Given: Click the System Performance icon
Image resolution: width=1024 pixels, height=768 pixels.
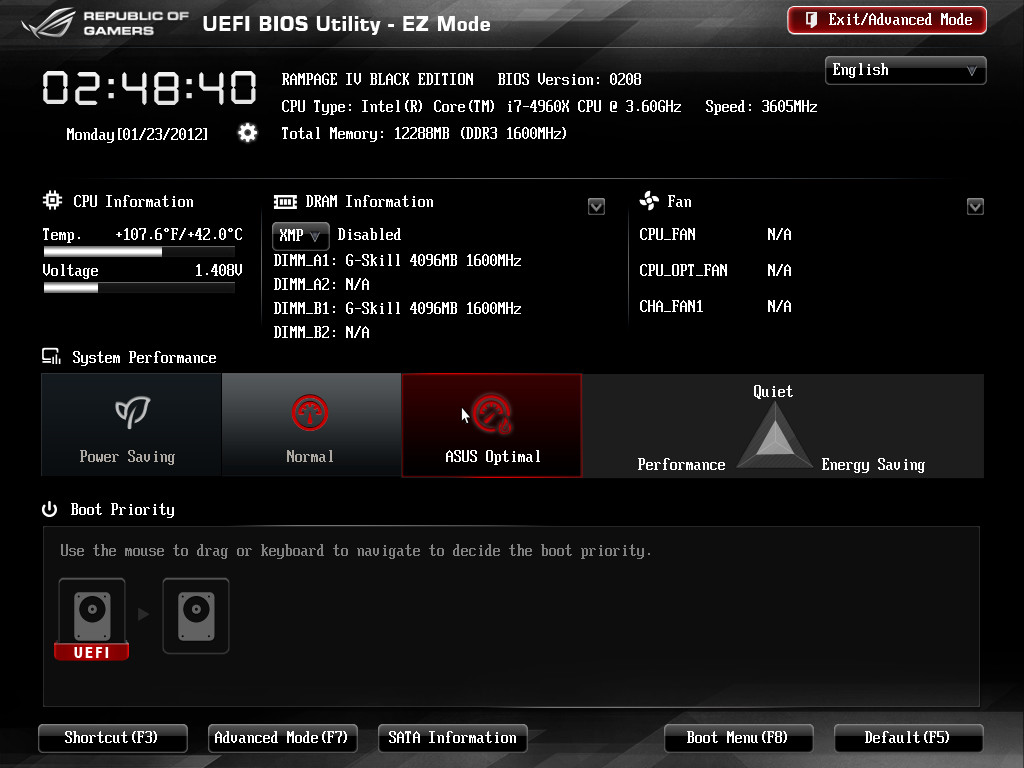Looking at the screenshot, I should pyautogui.click(x=51, y=357).
